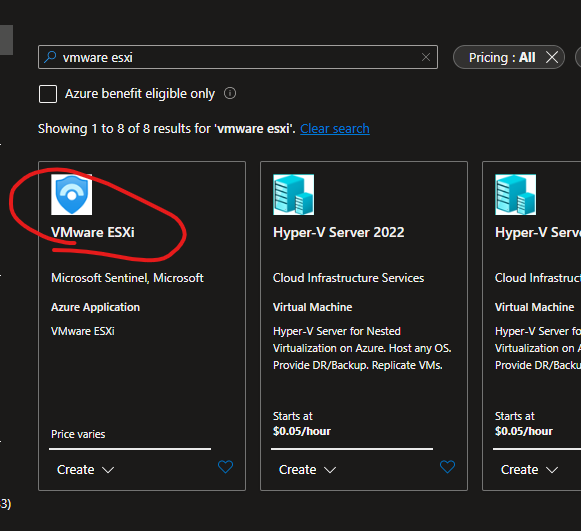
Task: Remove the Pricing : All filter
Action: [x=552, y=57]
